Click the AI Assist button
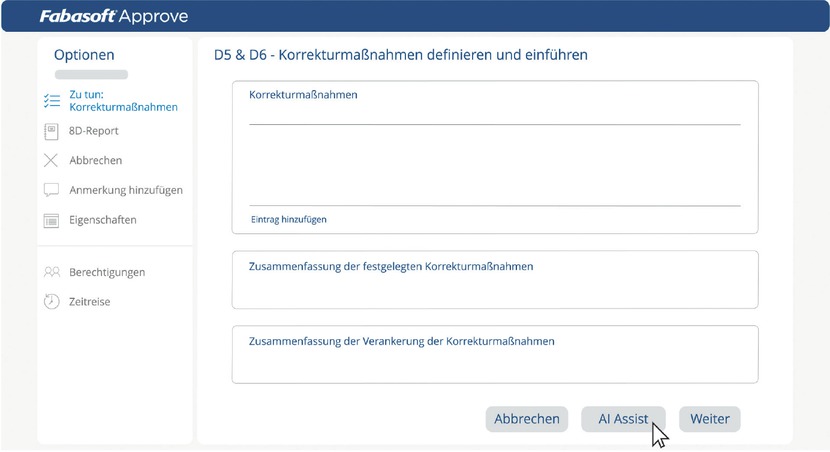The width and height of the screenshot is (830, 452). (623, 419)
